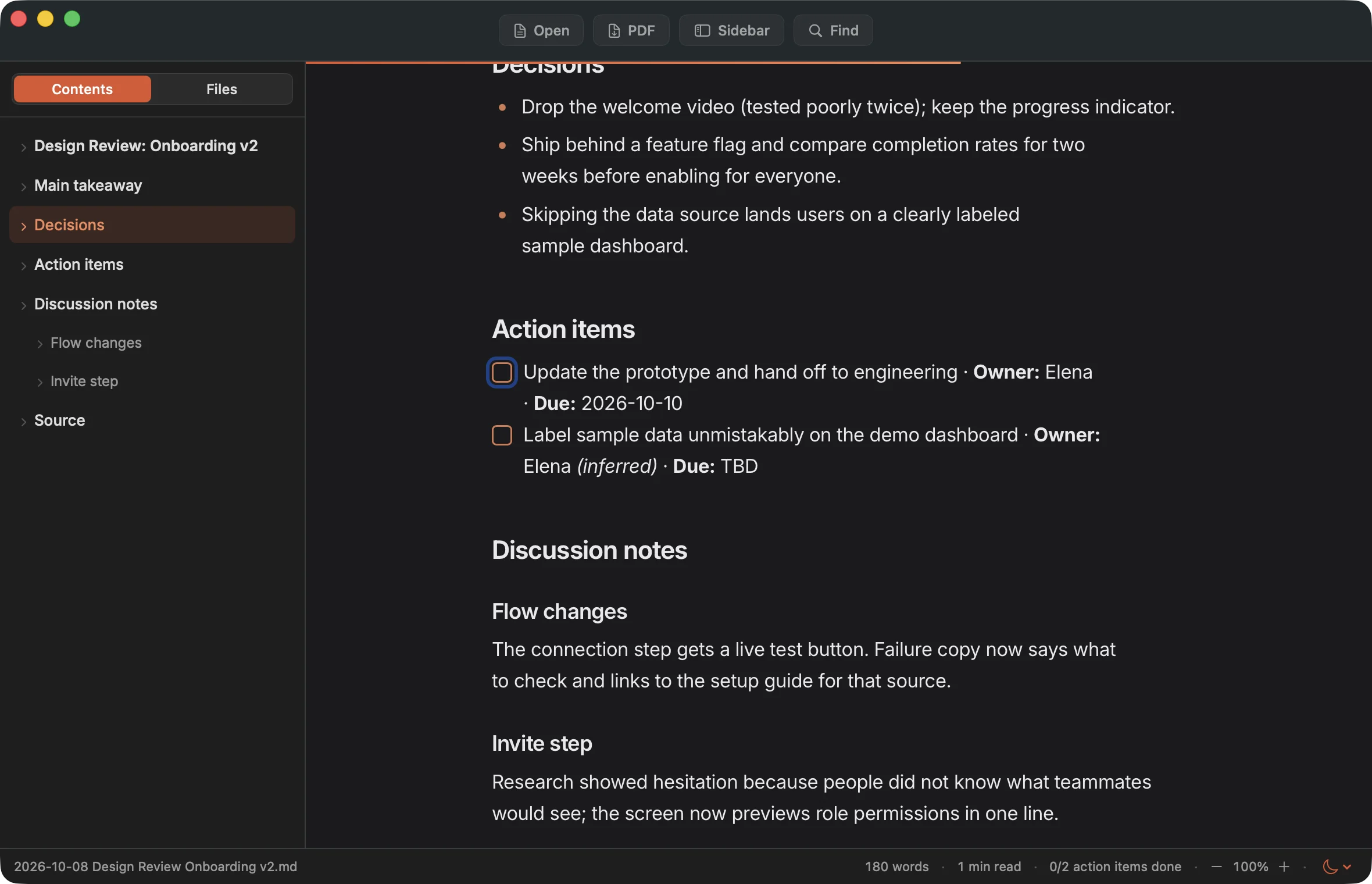1372x884 pixels.
Task: Click the Discussion notes document heading
Action: (589, 550)
